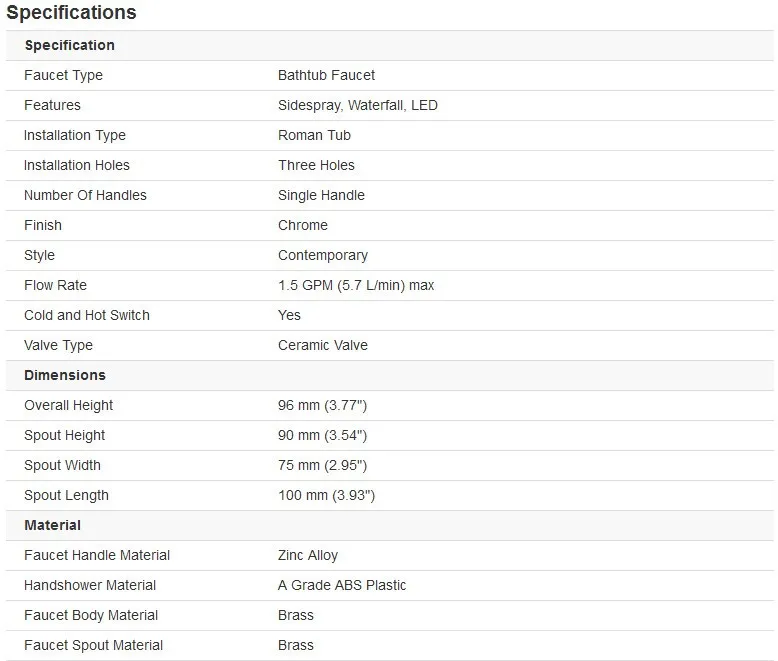The width and height of the screenshot is (778, 661).
Task: Select the Roman Tub value
Action: tap(314, 135)
